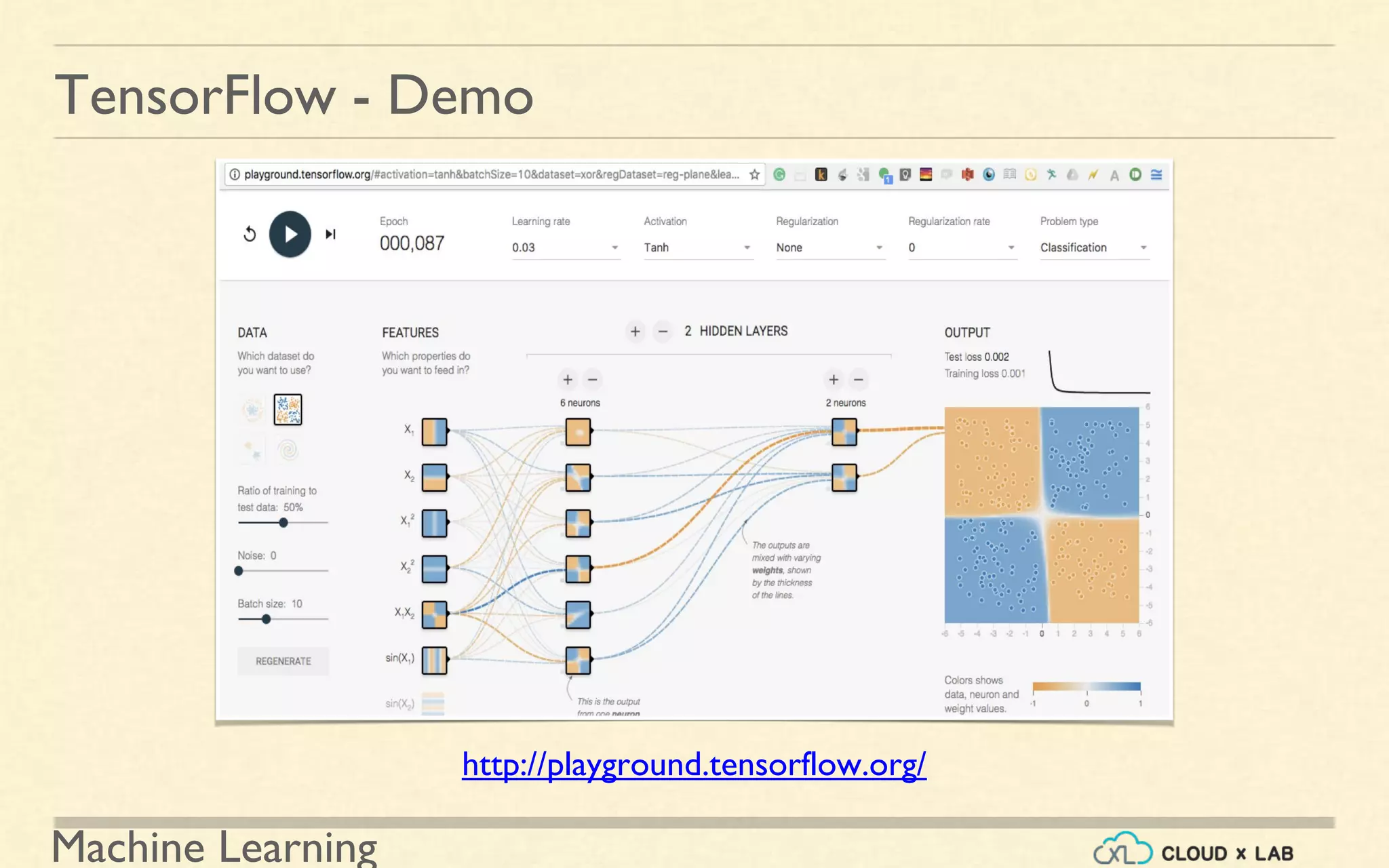Viewport: 1389px width, 868px height.
Task: Click the Batch size slider handle
Action: click(266, 619)
